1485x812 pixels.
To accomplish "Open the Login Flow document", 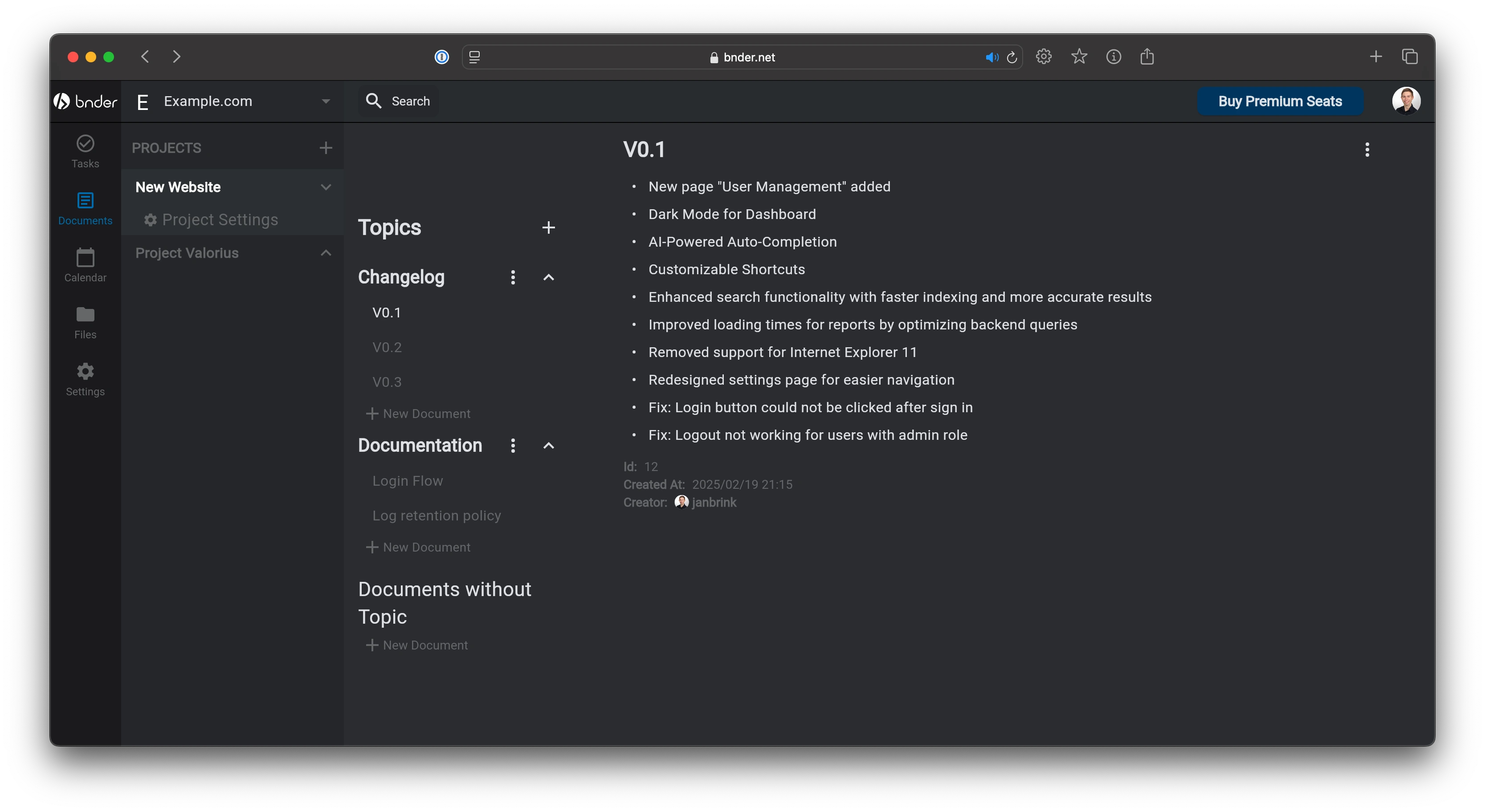I will pyautogui.click(x=408, y=481).
